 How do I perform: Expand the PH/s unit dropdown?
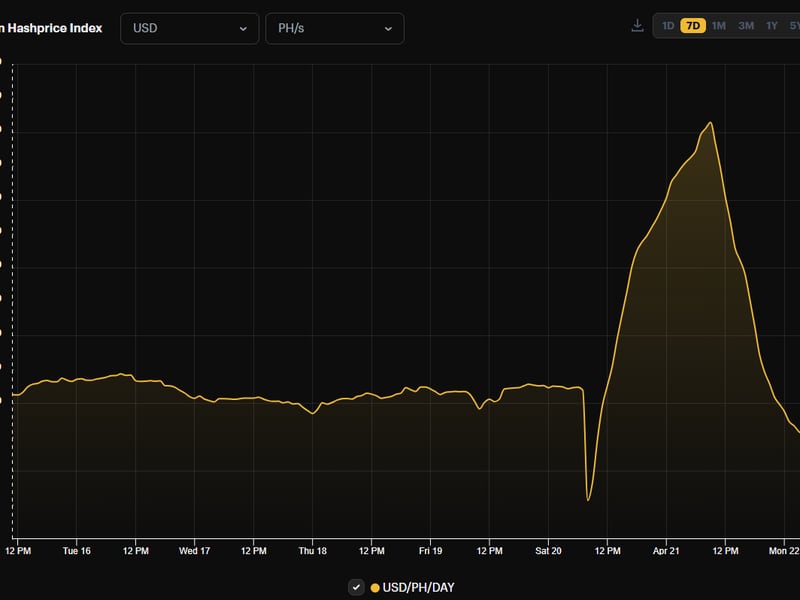tap(334, 28)
